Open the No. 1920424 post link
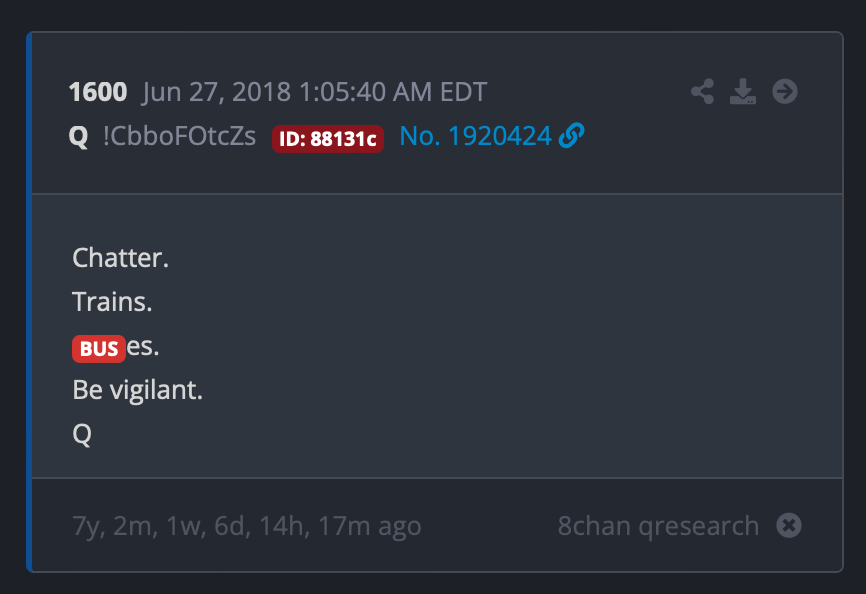The width and height of the screenshot is (866, 594). pyautogui.click(x=475, y=136)
